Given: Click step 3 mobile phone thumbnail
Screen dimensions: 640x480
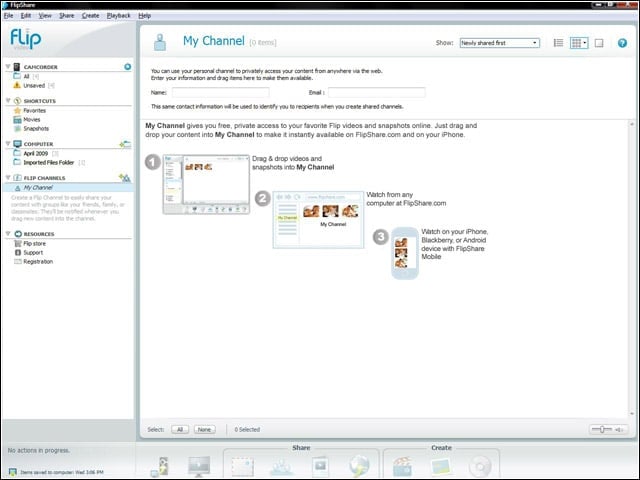Looking at the screenshot, I should (404, 253).
